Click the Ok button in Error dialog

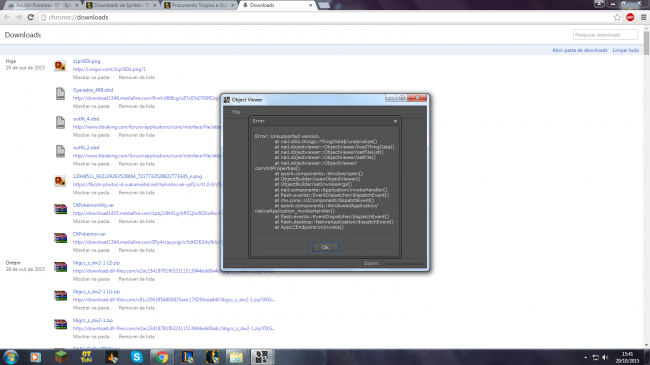coord(325,247)
